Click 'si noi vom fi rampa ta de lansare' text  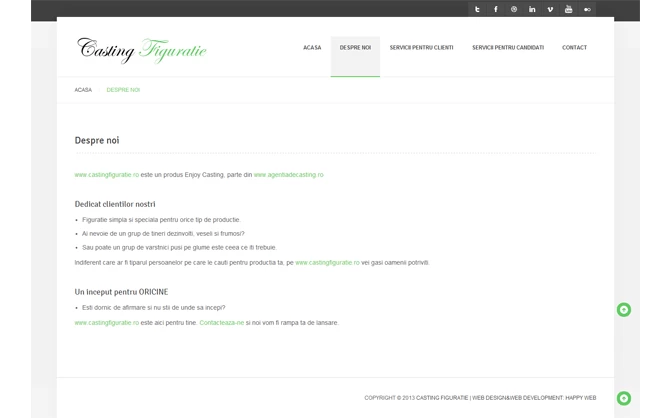pyautogui.click(x=292, y=323)
